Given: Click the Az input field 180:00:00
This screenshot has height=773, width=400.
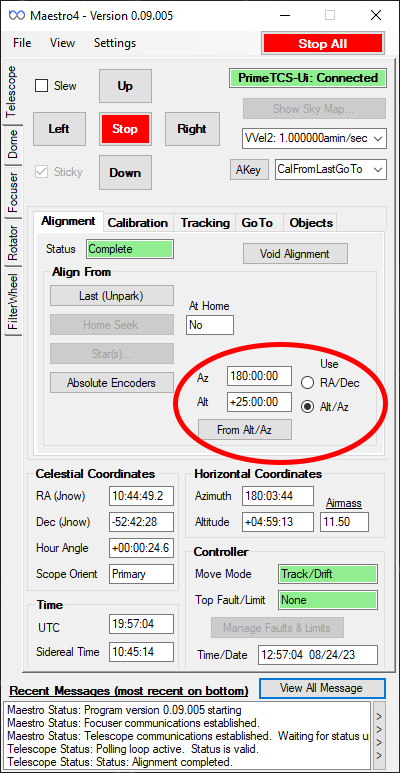Looking at the screenshot, I should pyautogui.click(x=259, y=377).
